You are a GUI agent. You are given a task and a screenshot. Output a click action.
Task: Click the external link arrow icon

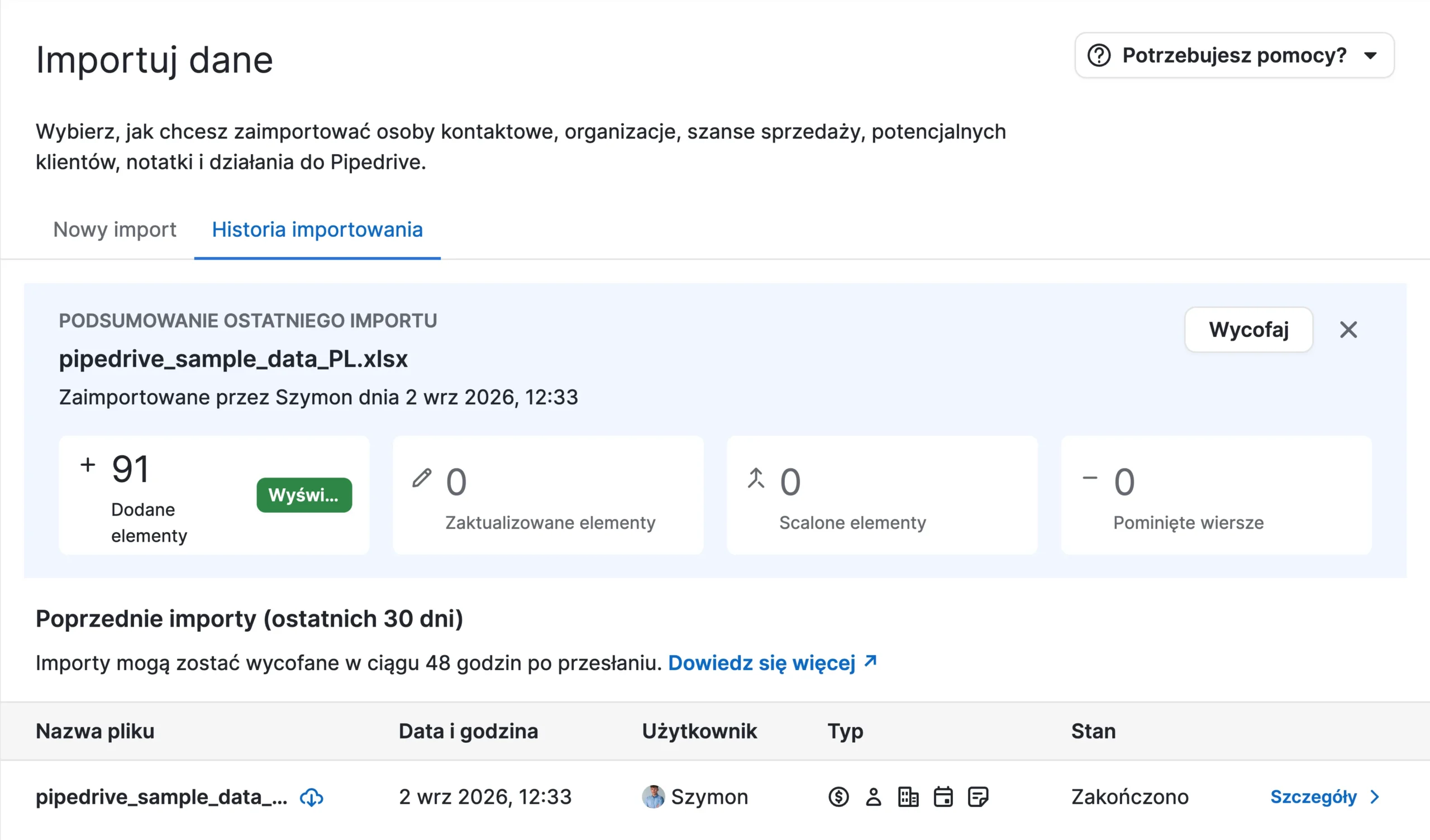click(x=870, y=661)
